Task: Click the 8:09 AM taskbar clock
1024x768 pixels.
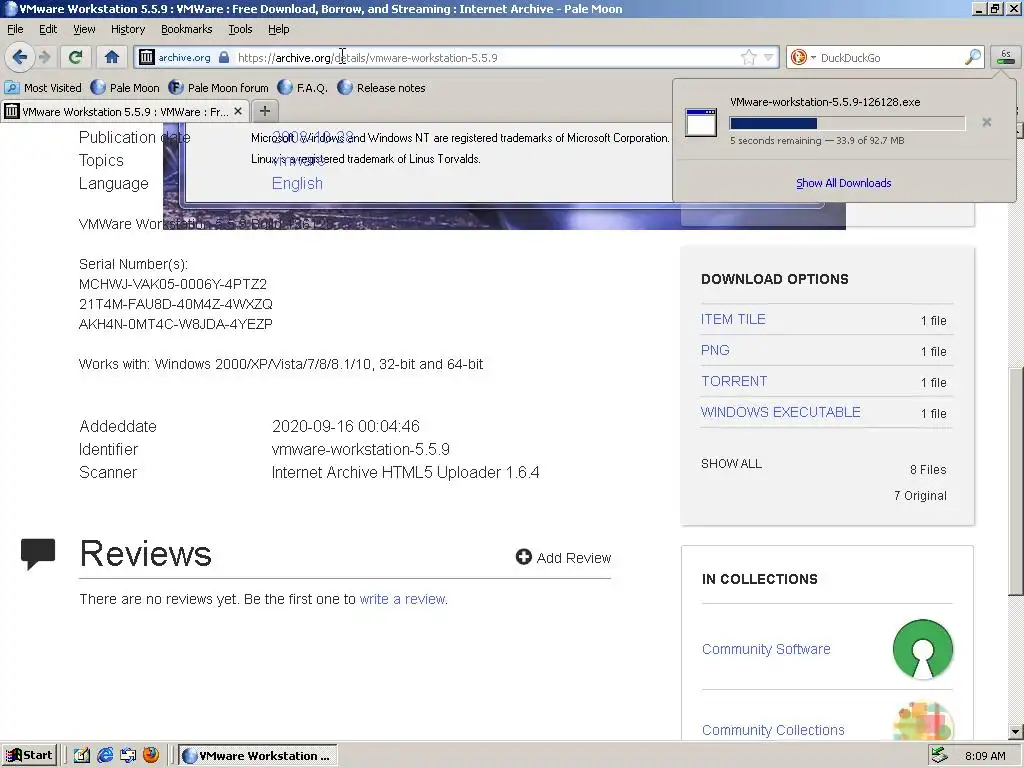Action: [985, 756]
